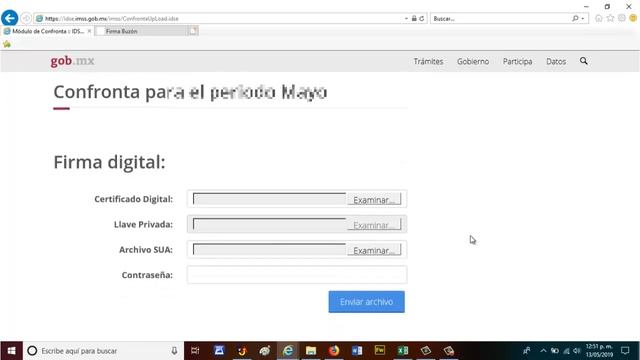Click the browser forward arrow button
This screenshot has width=640, height=360.
click(26, 18)
